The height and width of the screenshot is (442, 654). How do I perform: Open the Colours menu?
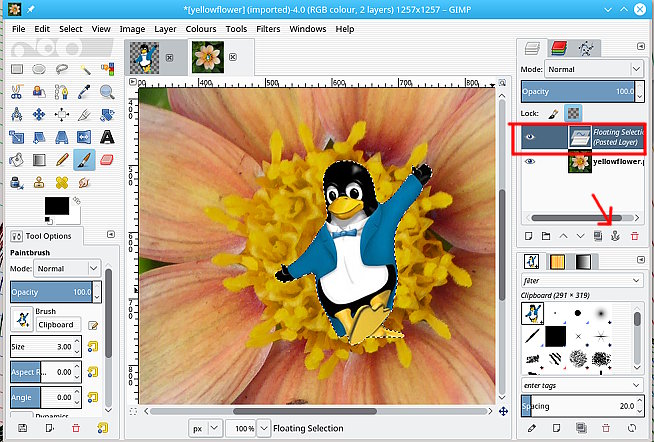point(201,29)
